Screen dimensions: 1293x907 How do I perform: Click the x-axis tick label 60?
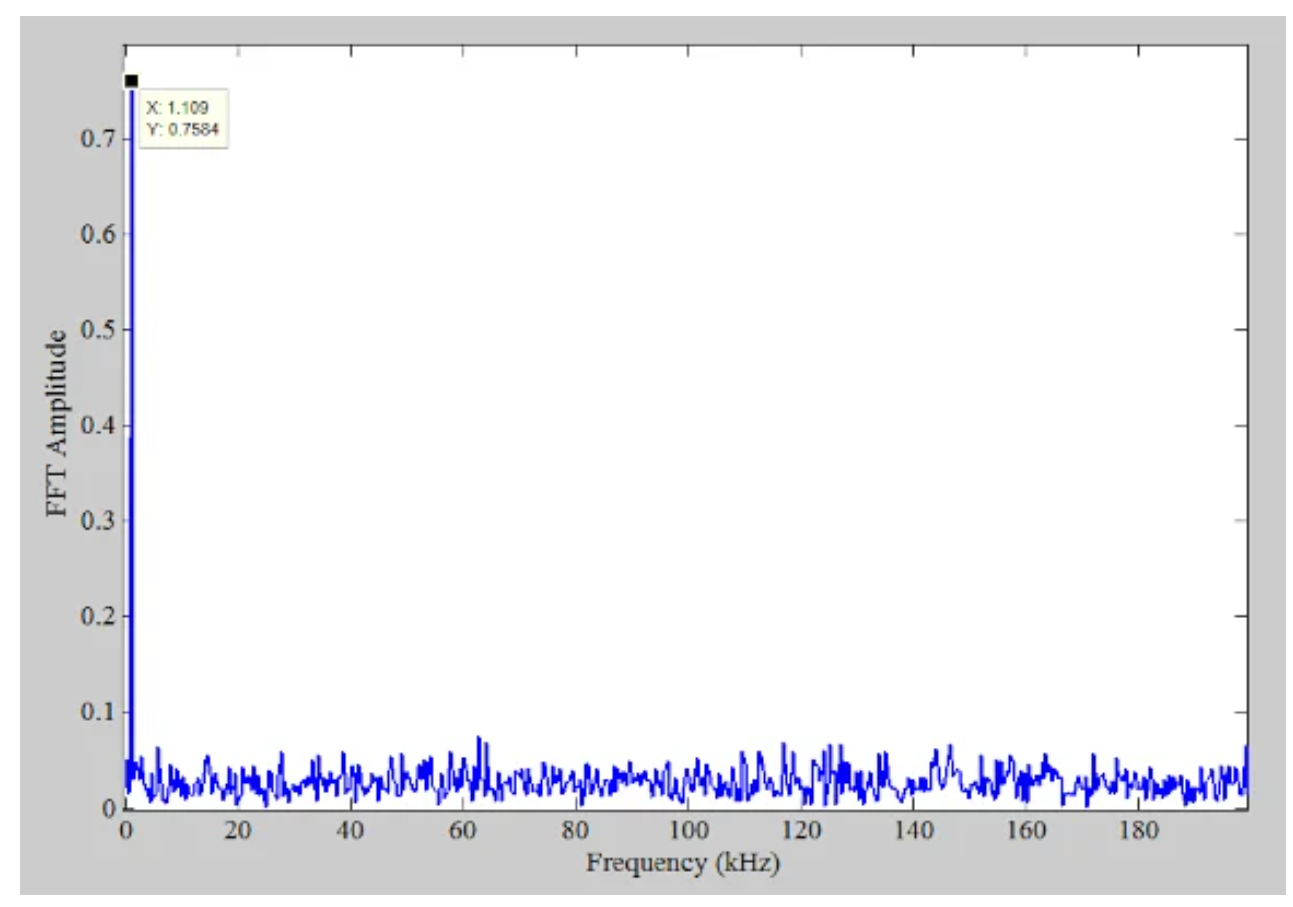click(x=462, y=831)
